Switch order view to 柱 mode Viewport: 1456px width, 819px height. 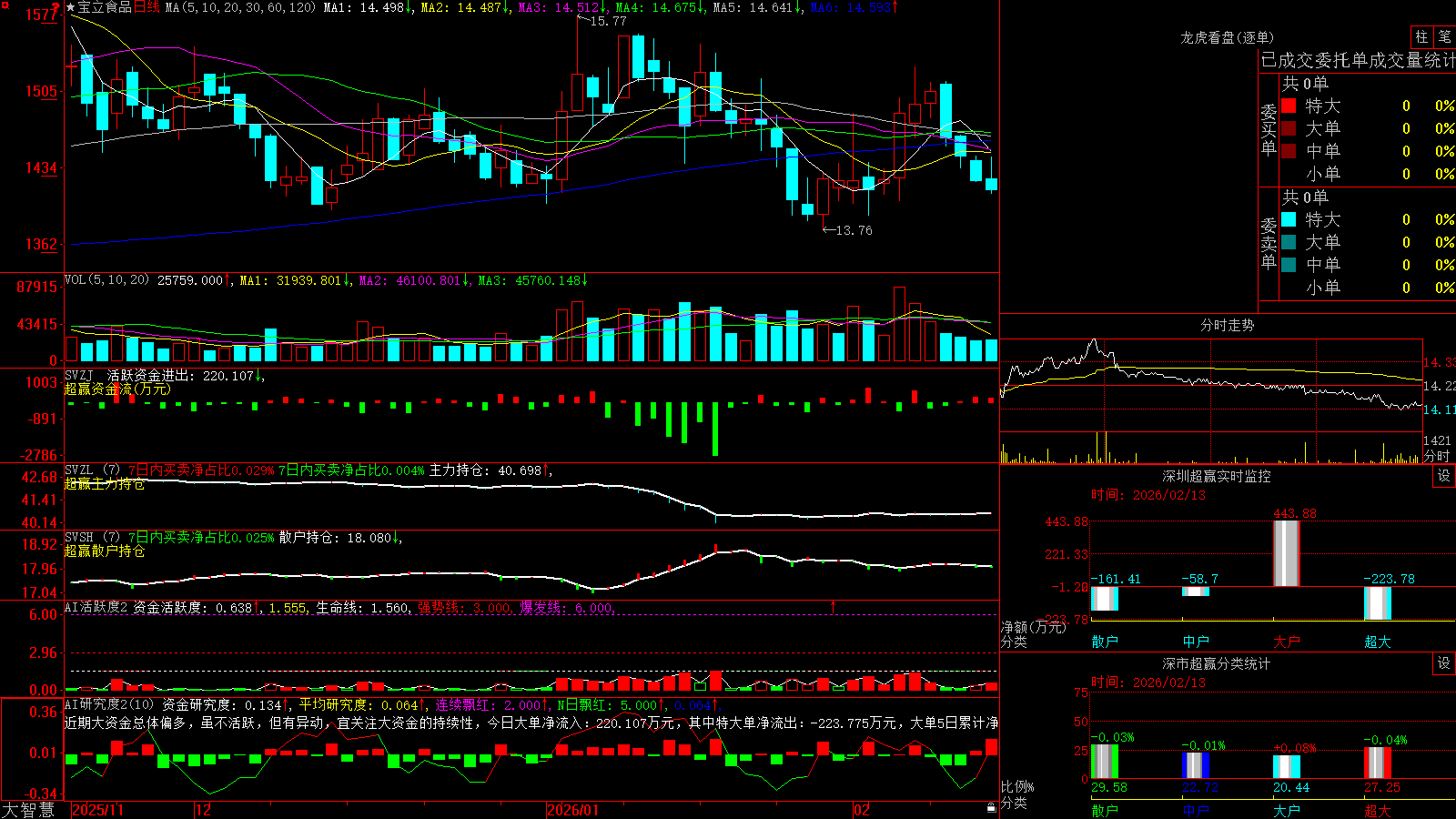(1421, 37)
